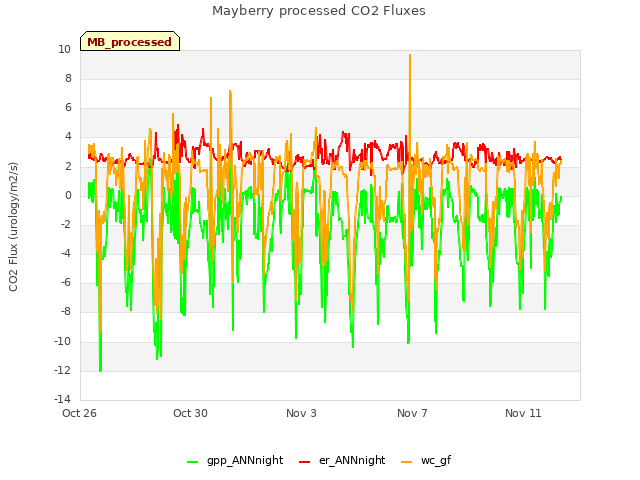Click the green gpp minimum near -12 on Oct 26
This screenshot has width=640, height=480.
[100, 370]
